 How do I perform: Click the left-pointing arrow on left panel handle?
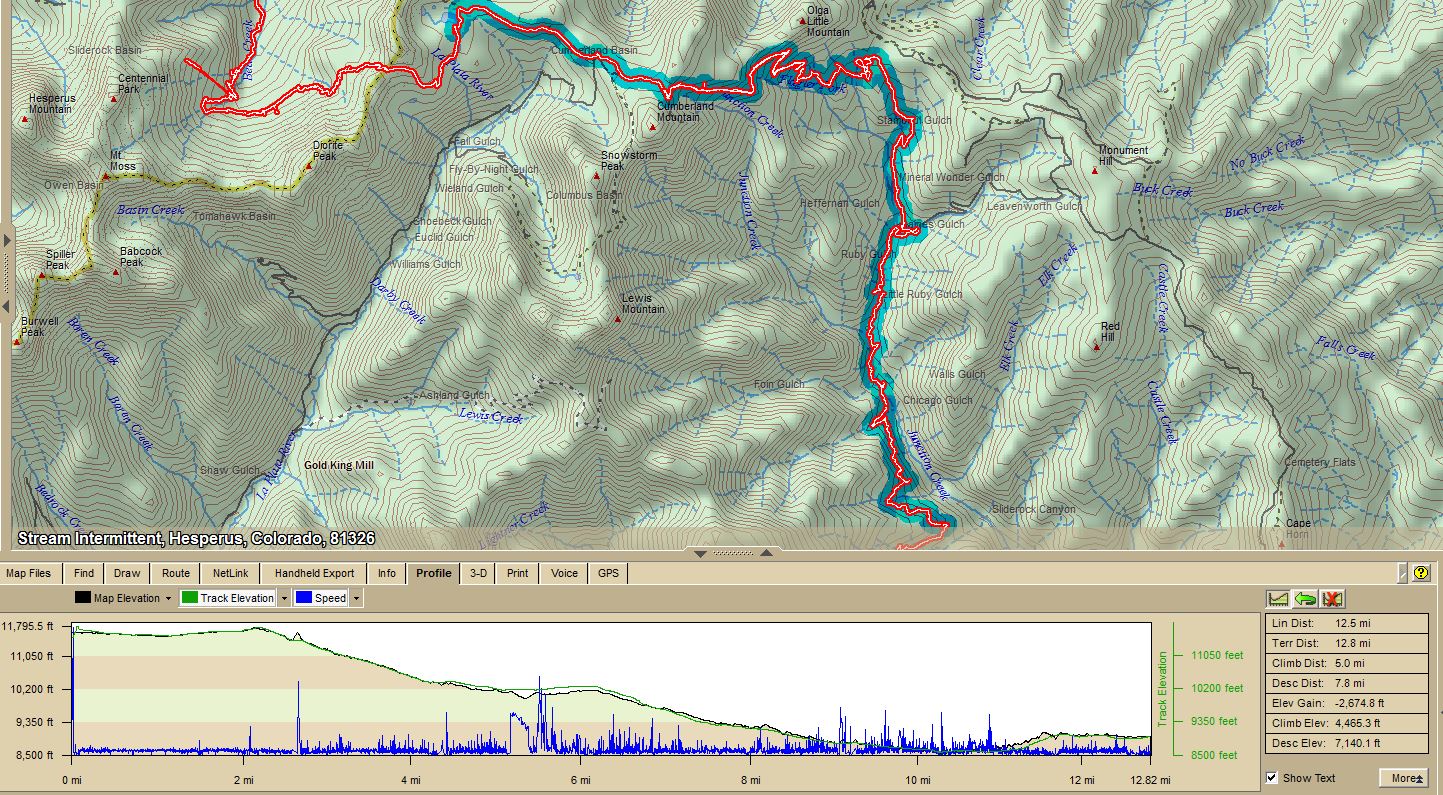(x=7, y=306)
